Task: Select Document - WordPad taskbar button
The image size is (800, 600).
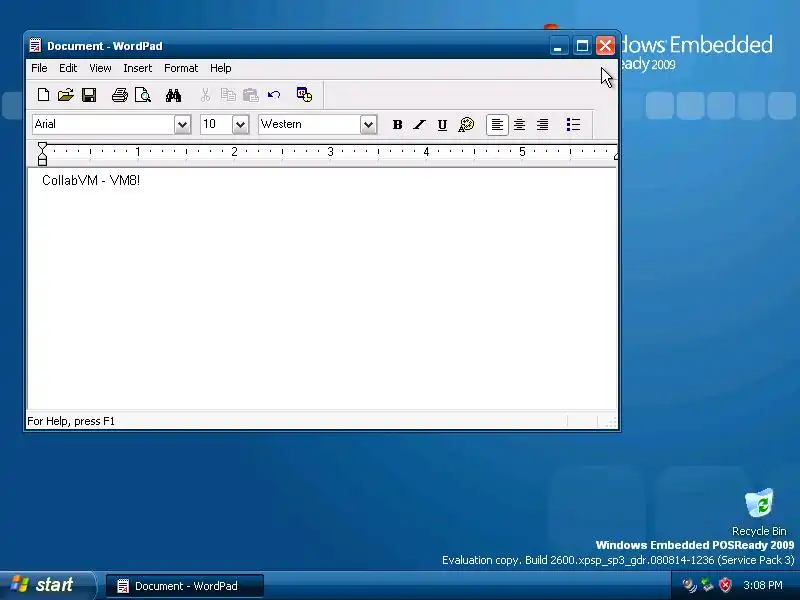Action: point(185,586)
